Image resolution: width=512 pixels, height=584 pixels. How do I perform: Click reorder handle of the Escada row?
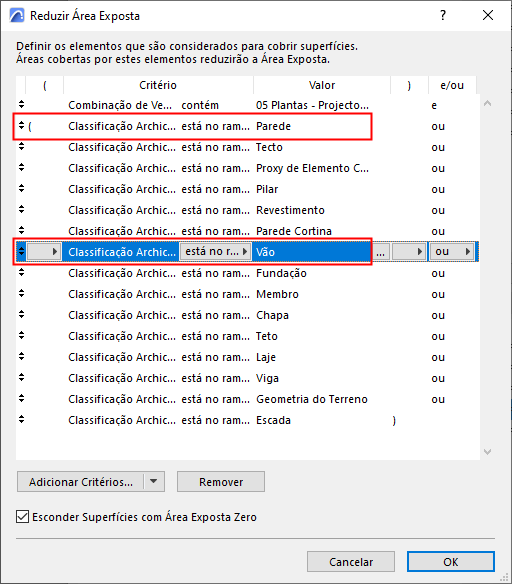pos(21,420)
